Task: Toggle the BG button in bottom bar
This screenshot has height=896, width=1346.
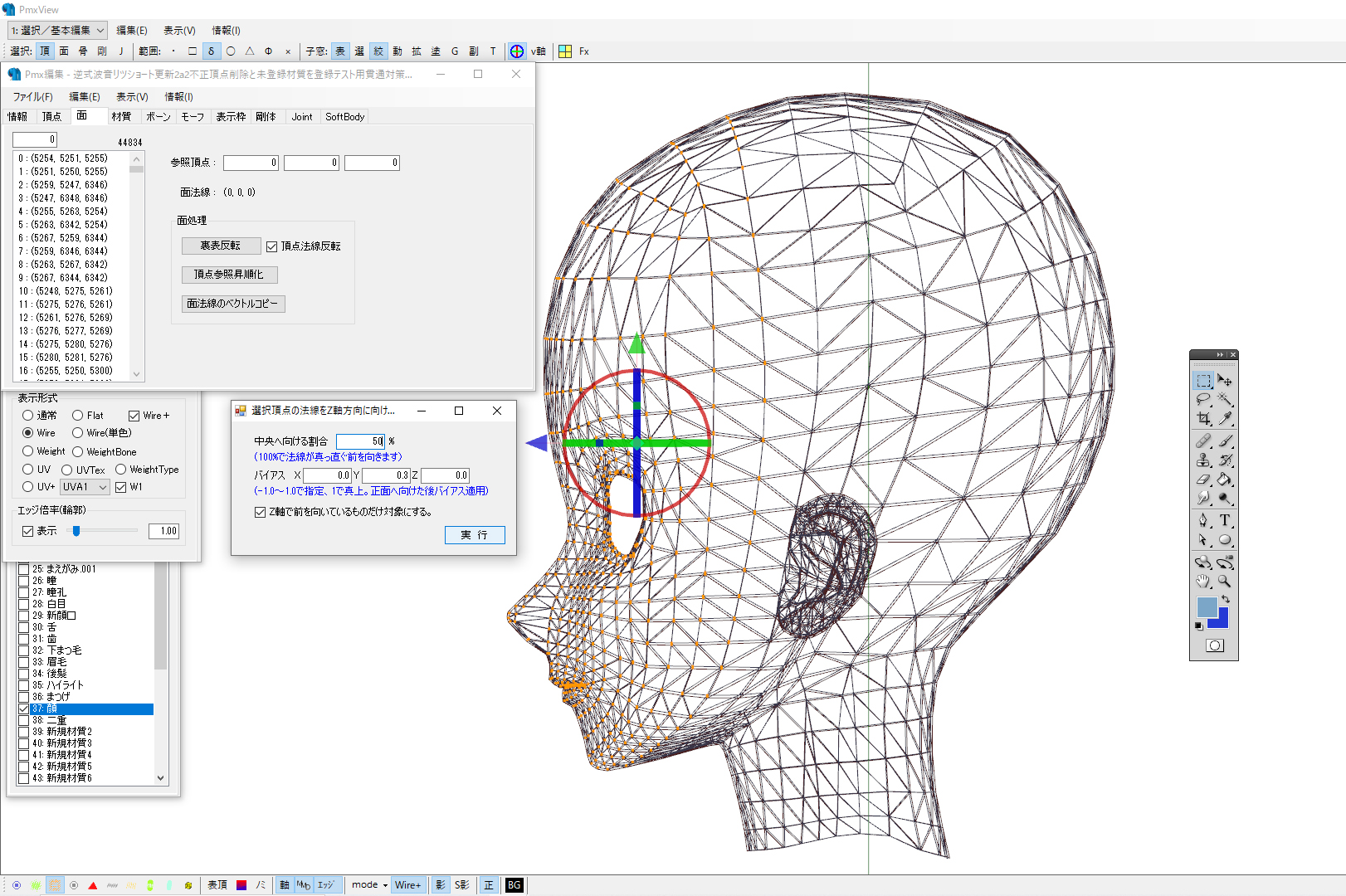Action: tap(515, 885)
